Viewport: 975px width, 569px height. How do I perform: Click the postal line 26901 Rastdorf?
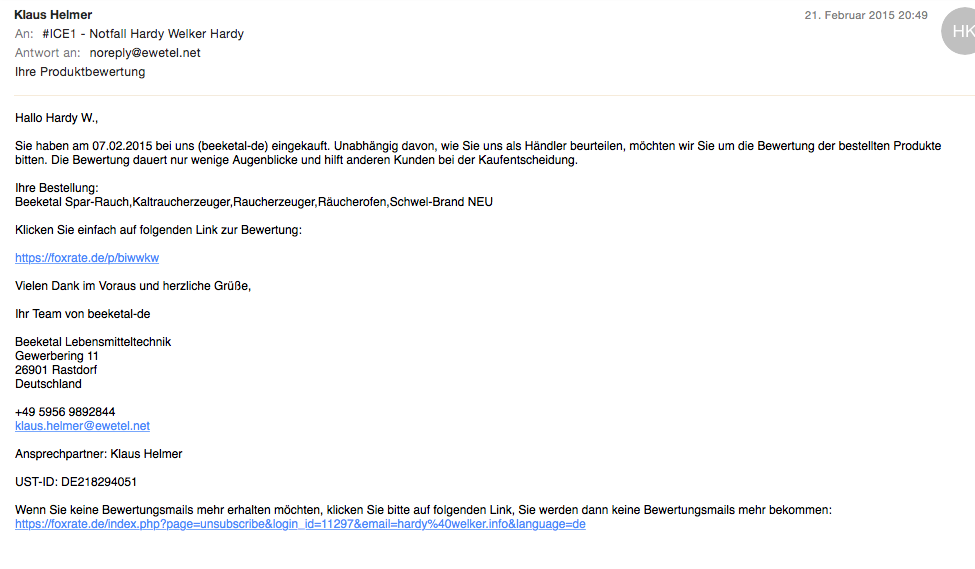click(x=56, y=370)
